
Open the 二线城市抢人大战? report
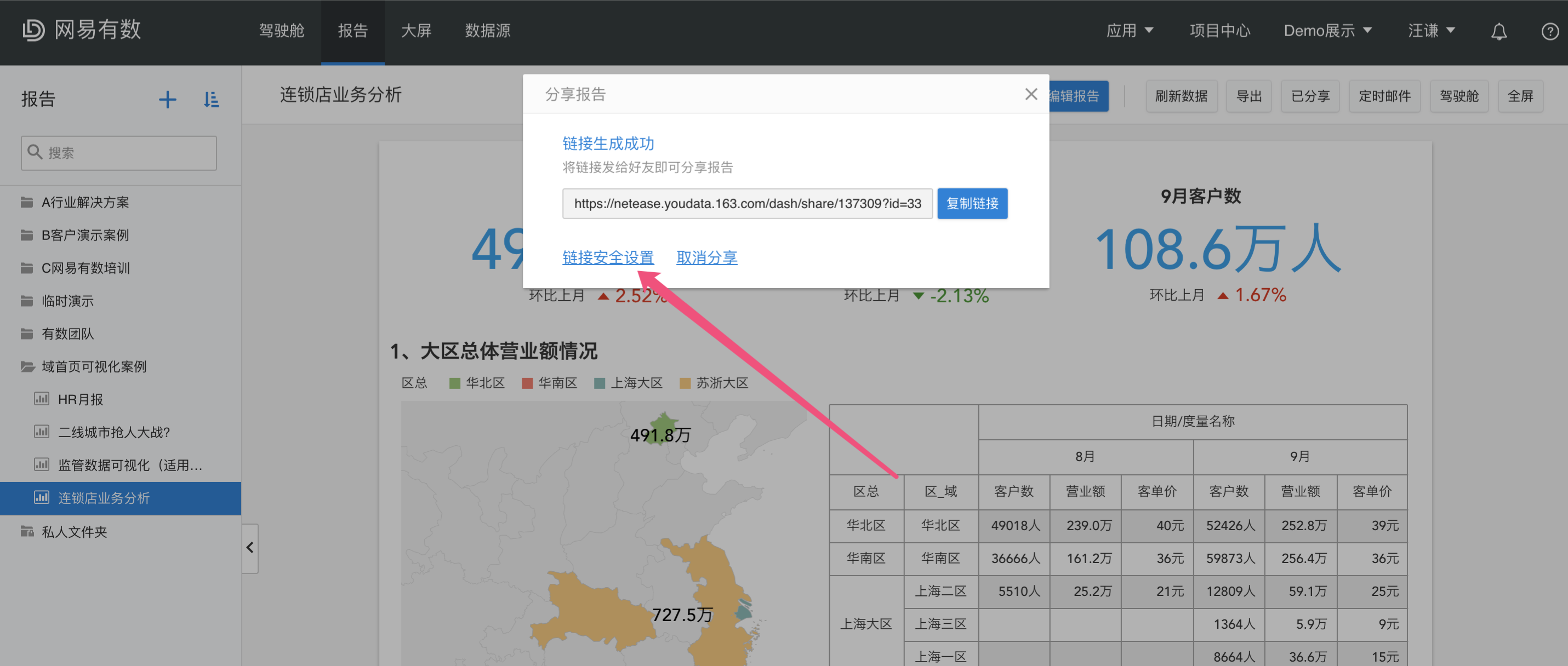(x=121, y=433)
